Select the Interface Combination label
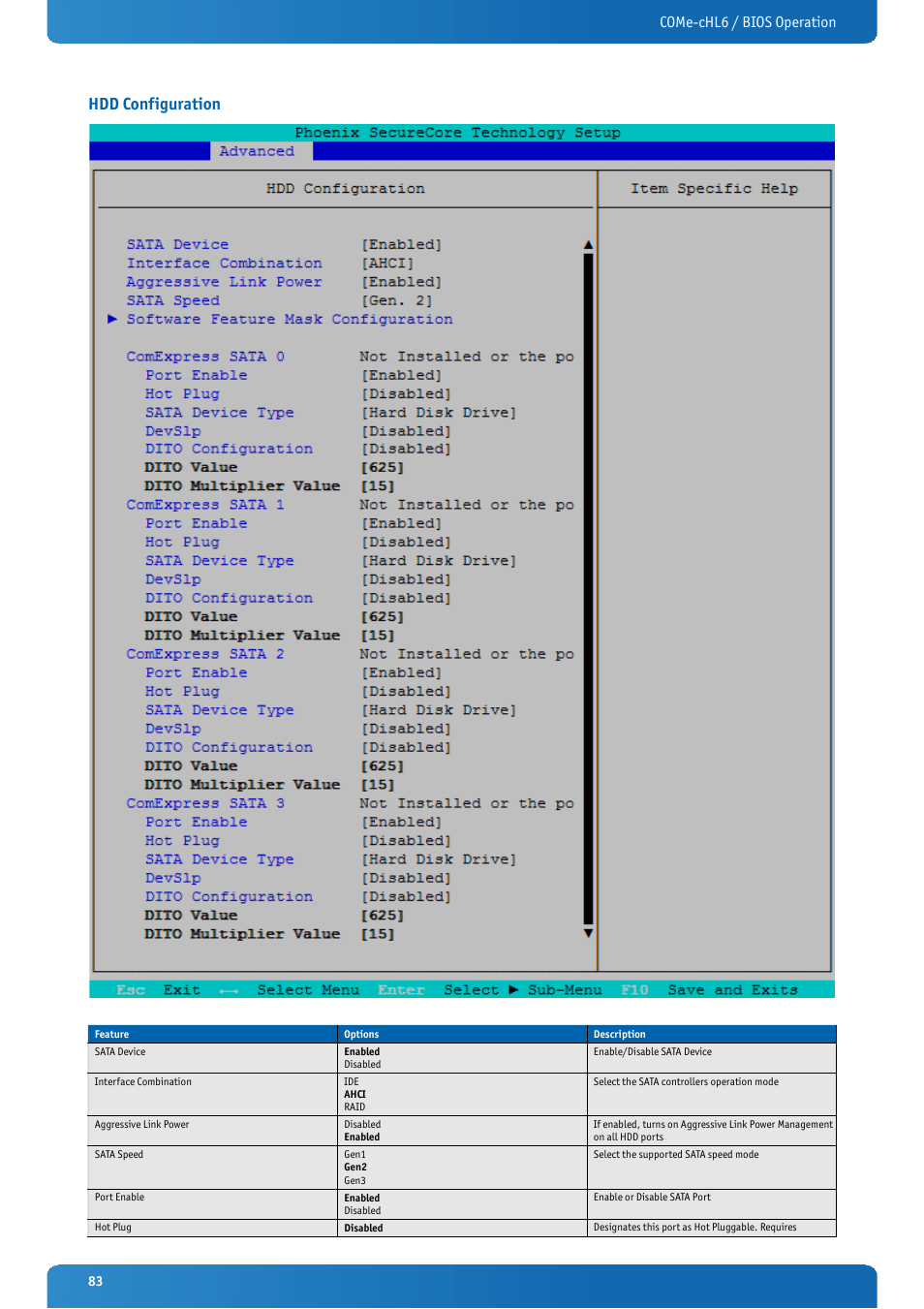This screenshot has width=924, height=1309. tap(224, 263)
